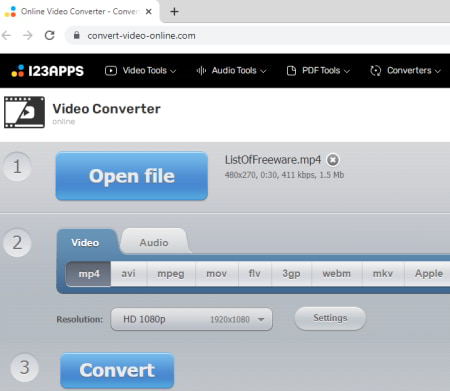Viewport: 450px width, 391px height.
Task: Select the avi format
Action: (128, 274)
